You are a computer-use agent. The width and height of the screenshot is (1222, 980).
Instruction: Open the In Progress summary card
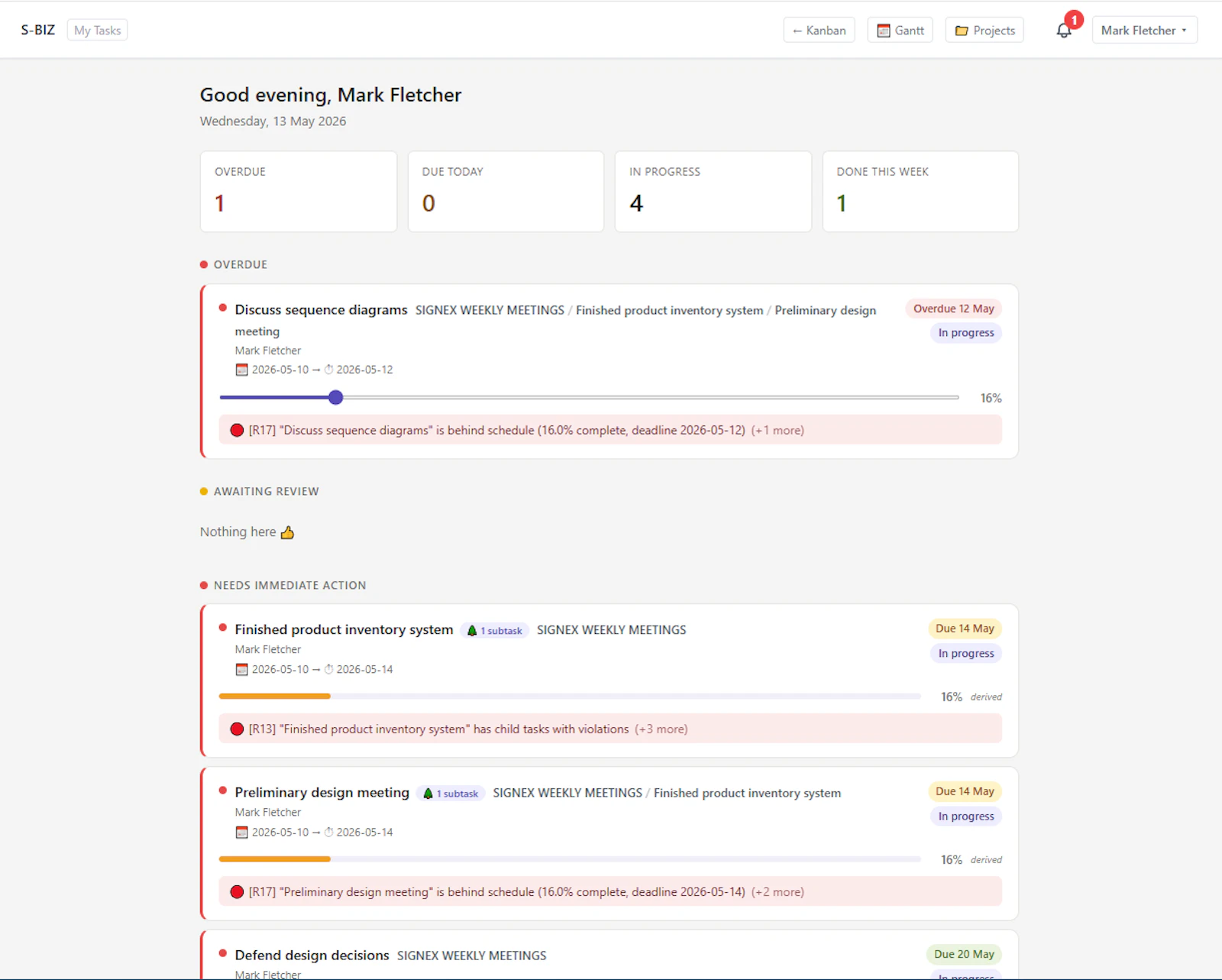point(713,192)
